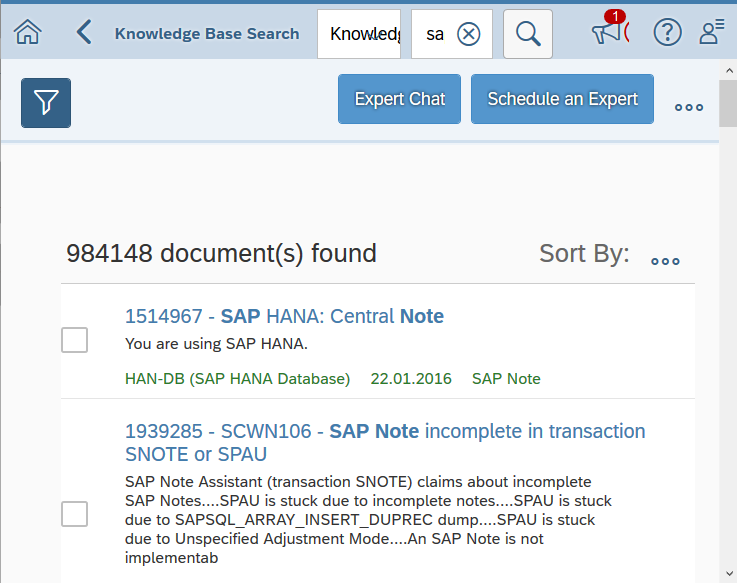
Task: Open the Knowledge search category dropdown
Action: pyautogui.click(x=358, y=34)
